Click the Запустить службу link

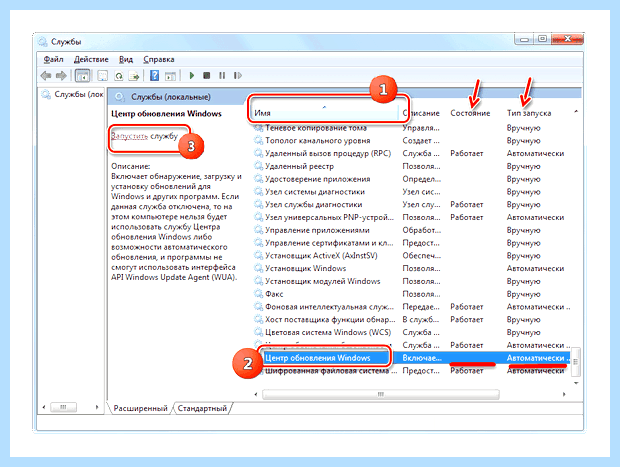[x=144, y=136]
